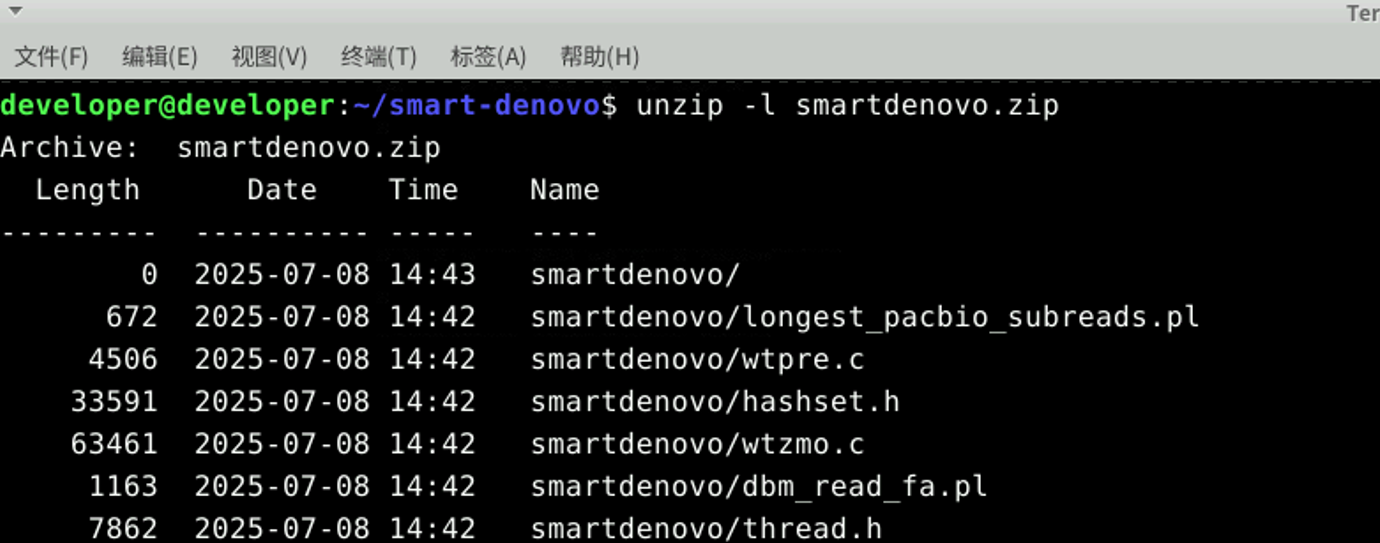Click the length value 63461

(x=114, y=444)
